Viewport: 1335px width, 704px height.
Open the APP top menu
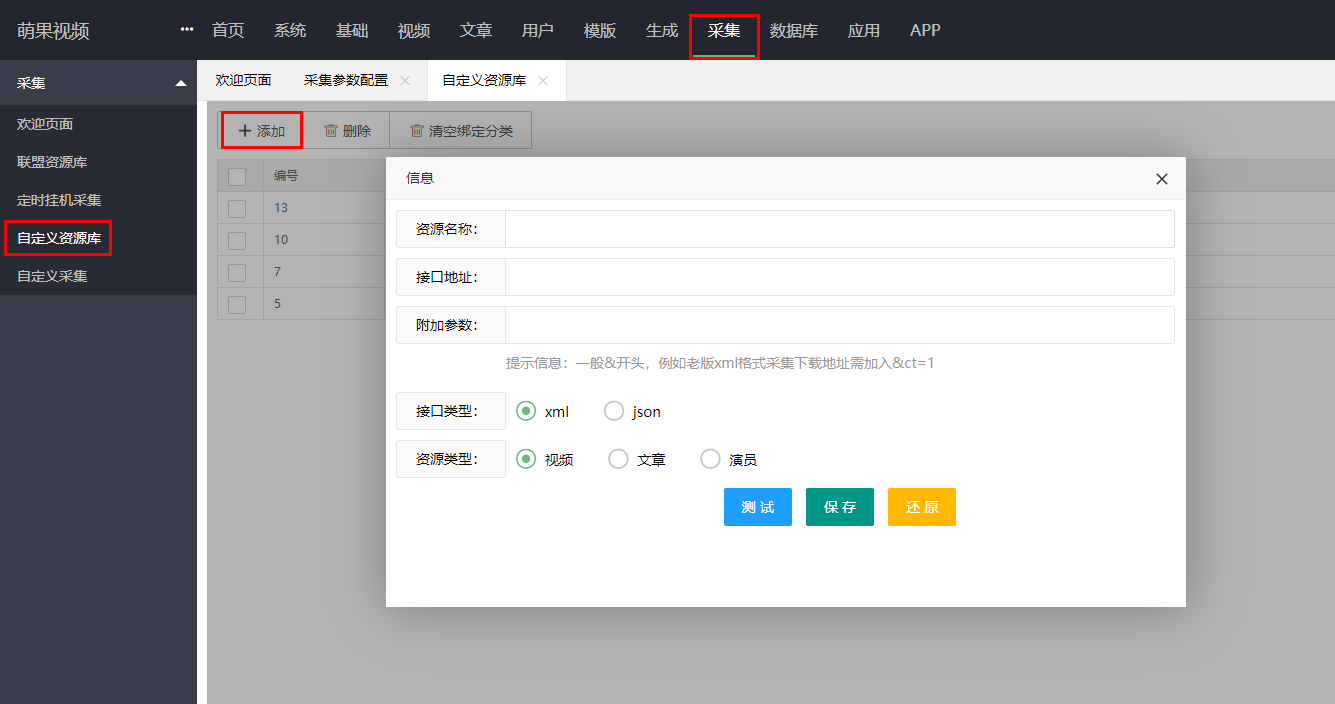[x=925, y=30]
